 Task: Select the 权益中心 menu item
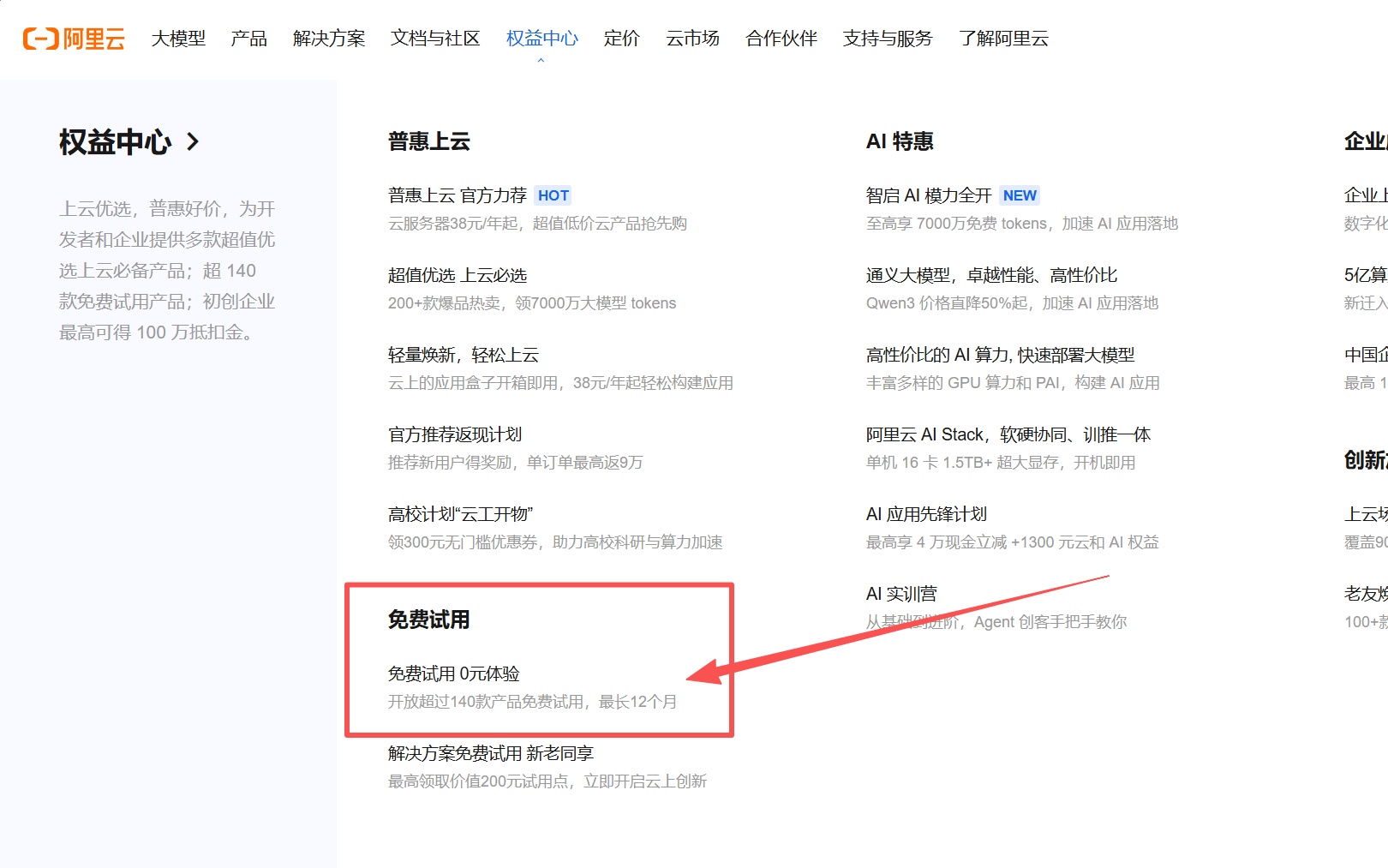[541, 39]
